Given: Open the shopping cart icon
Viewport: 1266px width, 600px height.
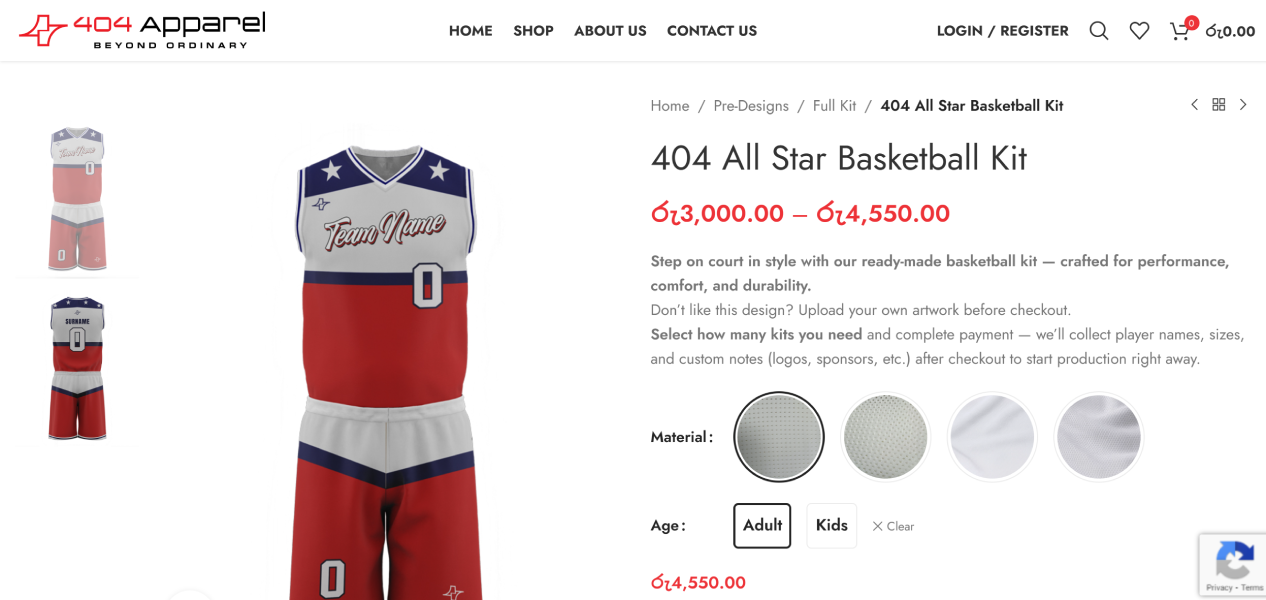Looking at the screenshot, I should click(1180, 30).
